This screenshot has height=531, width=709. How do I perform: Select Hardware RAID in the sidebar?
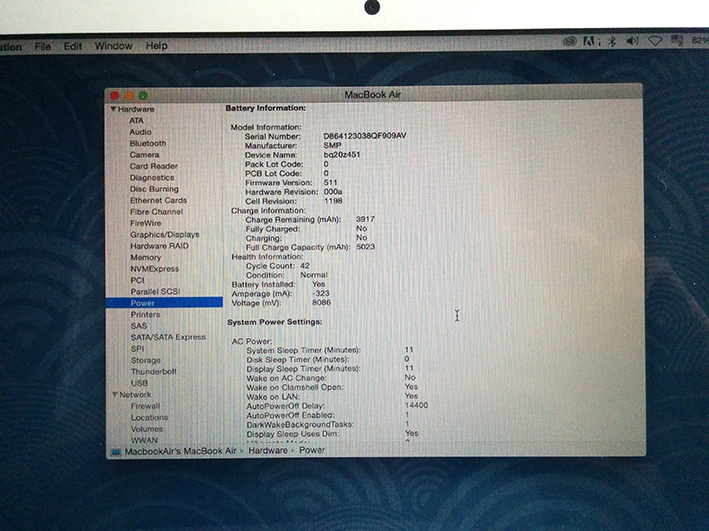click(159, 246)
